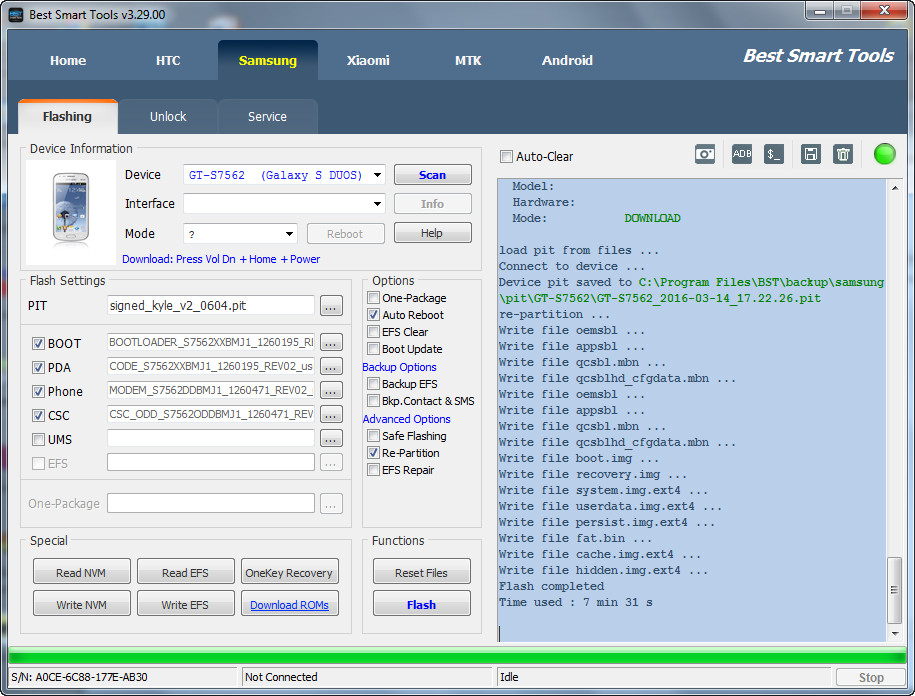Click the PIT file path field
915x696 pixels.
pos(211,306)
